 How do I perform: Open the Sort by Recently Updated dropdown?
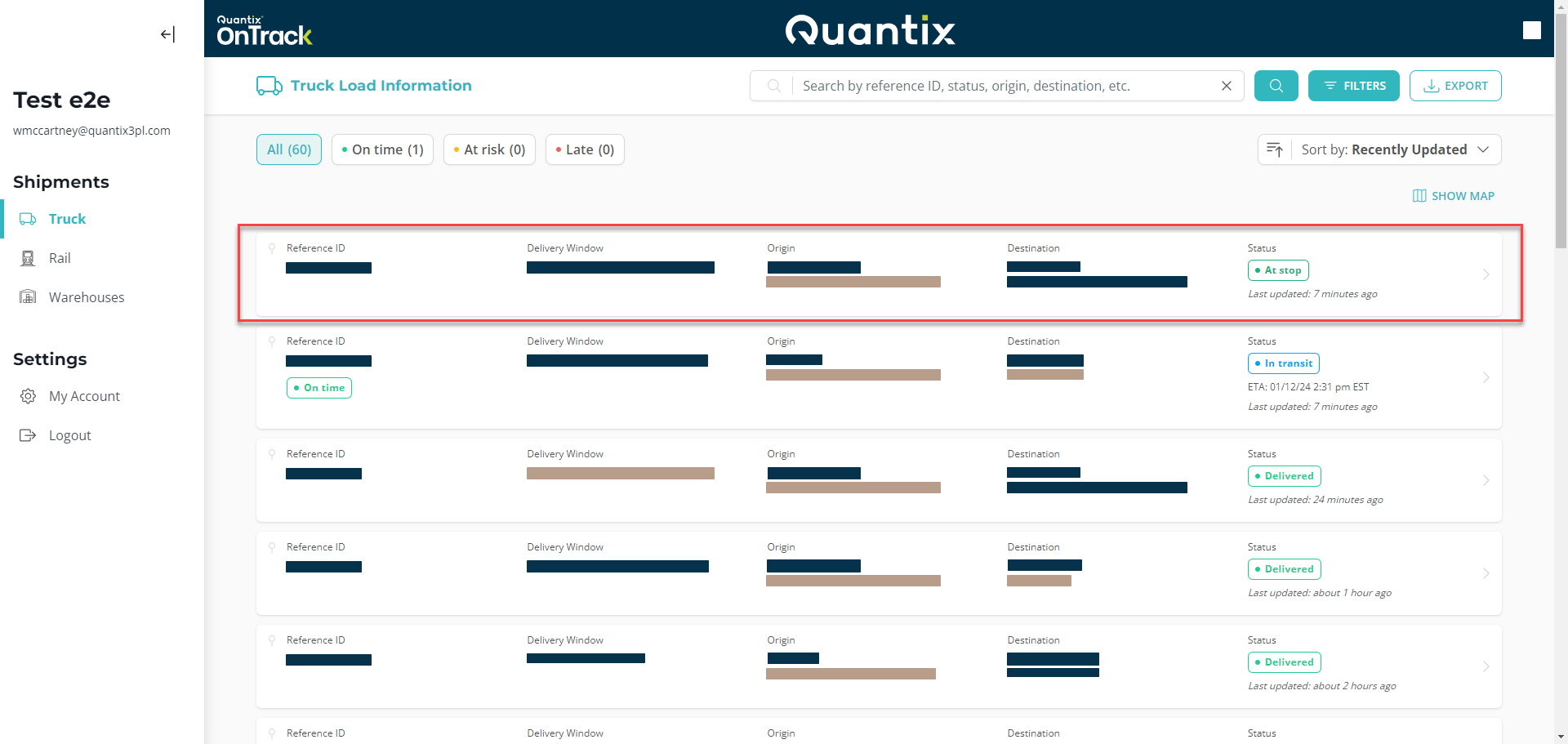point(1395,149)
